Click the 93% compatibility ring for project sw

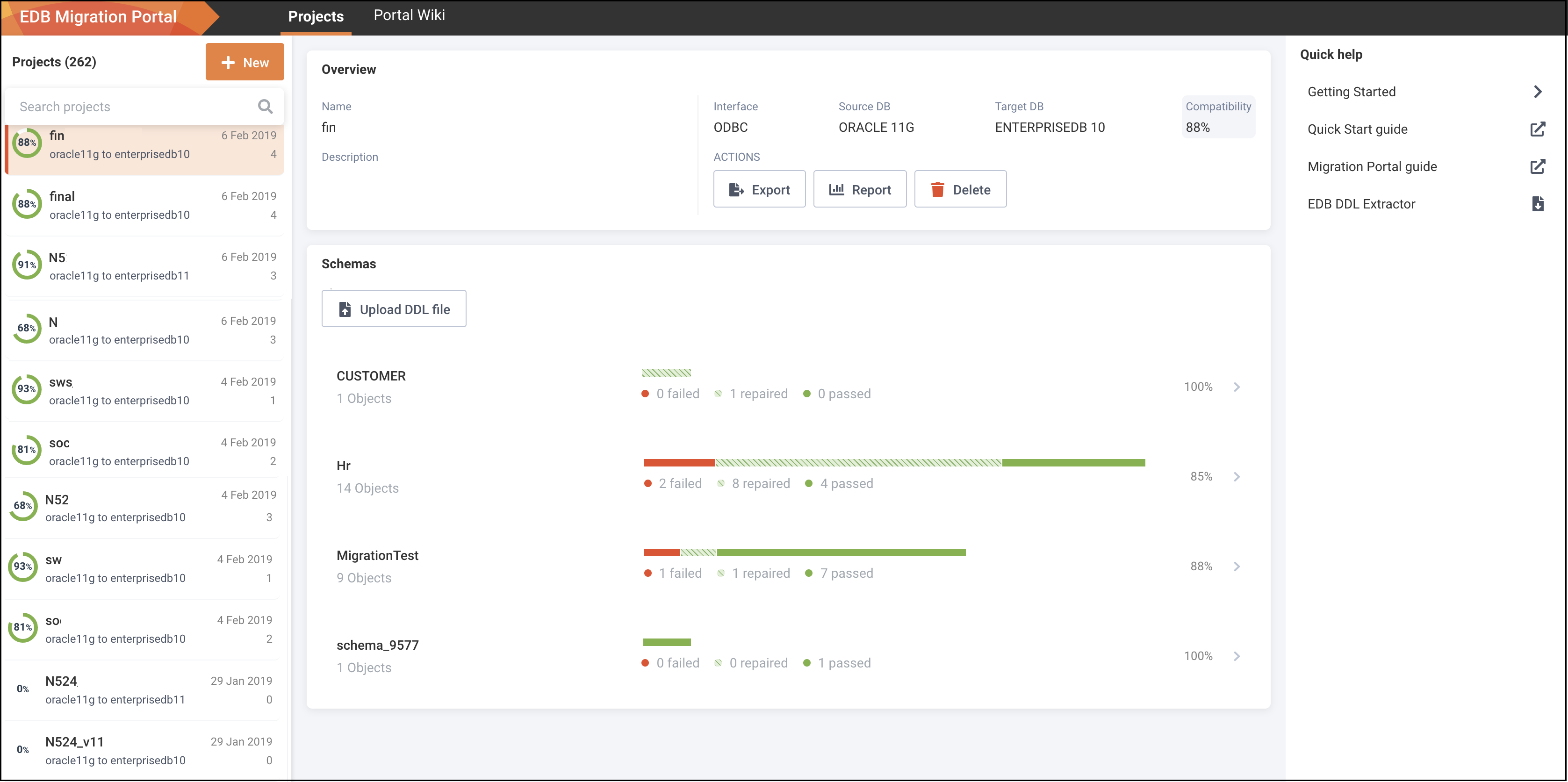point(23,567)
